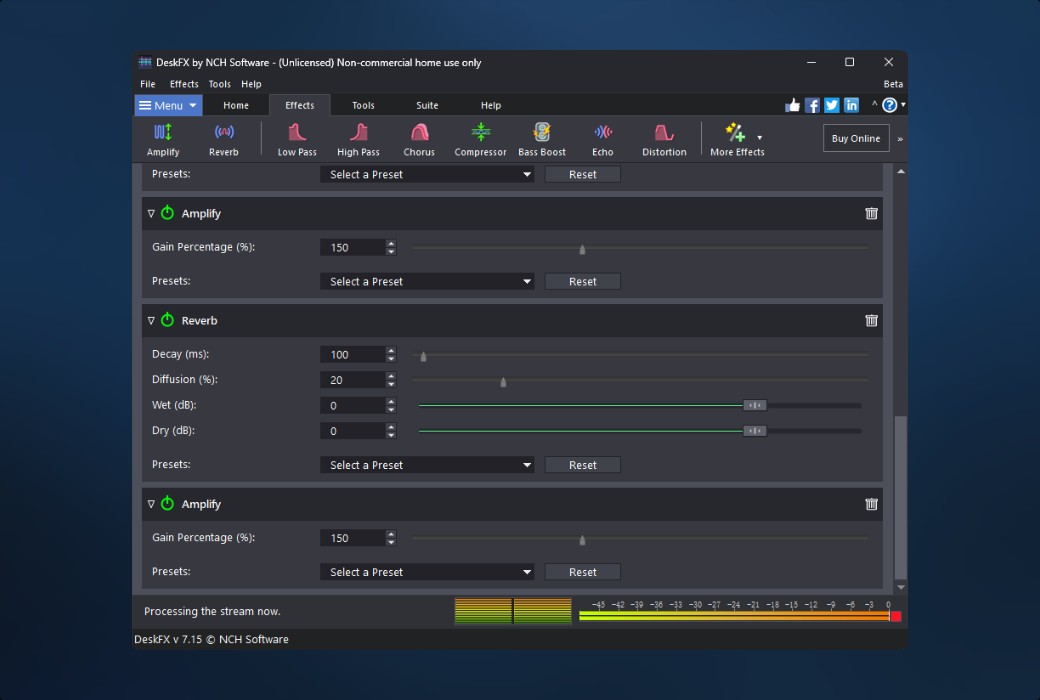Toggle power on the bottom Amplify effect
This screenshot has height=700, width=1040.
click(168, 505)
